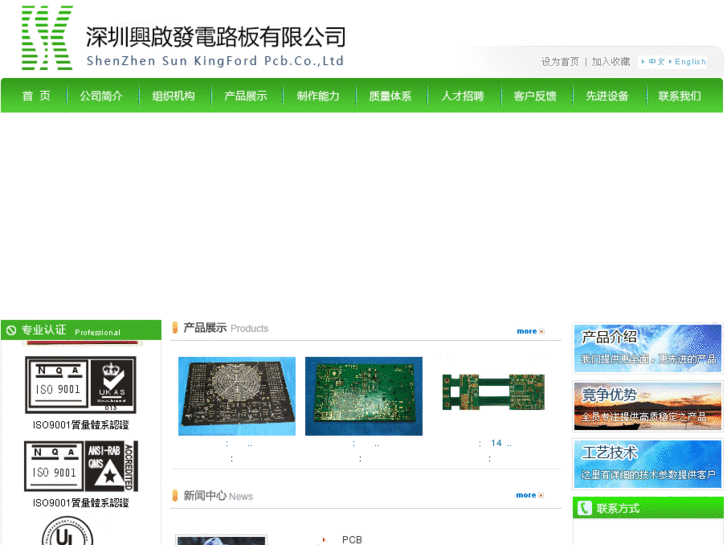727x545 pixels.
Task: Open the 客户反馈 menu item
Action: point(535,96)
